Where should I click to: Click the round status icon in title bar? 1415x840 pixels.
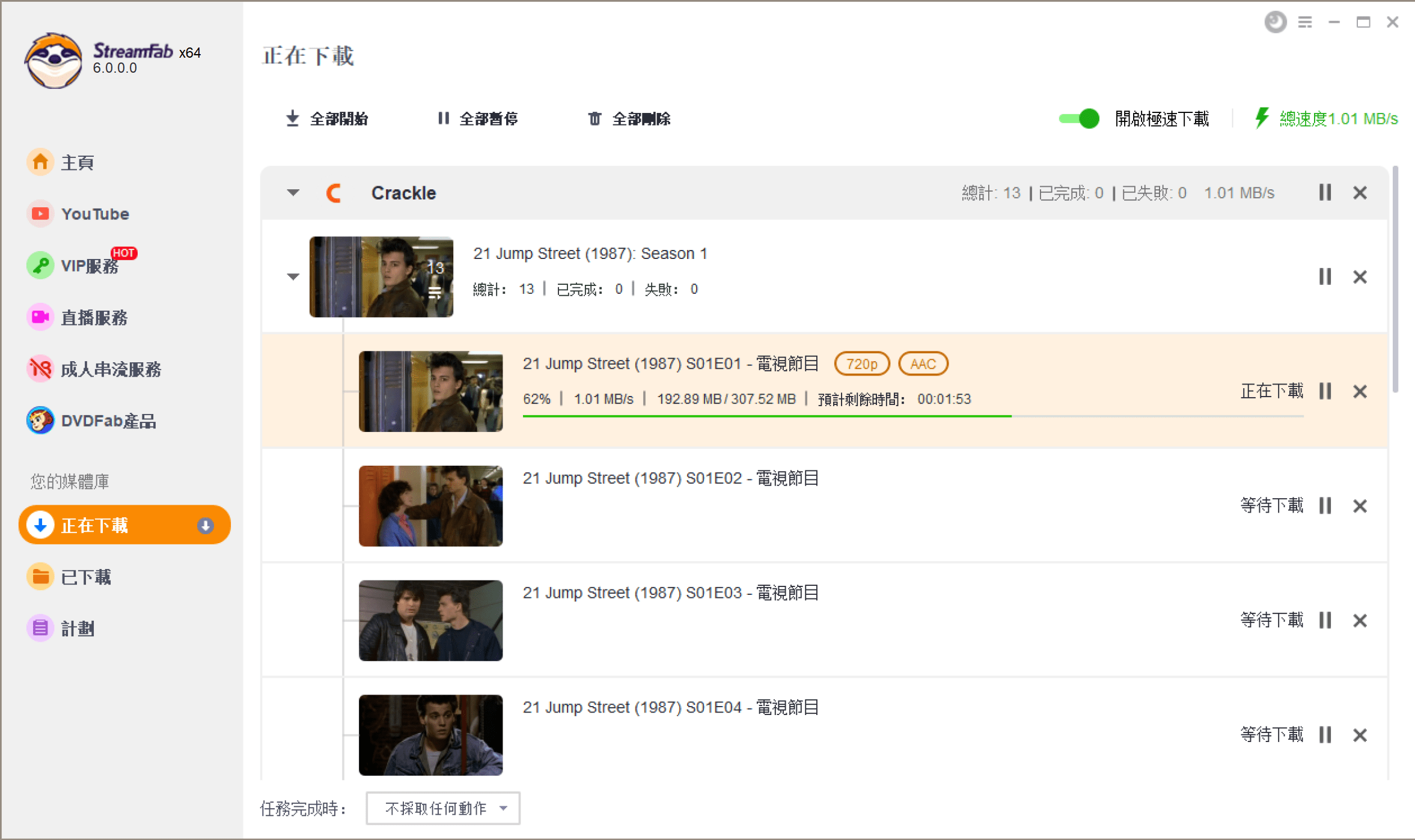click(x=1275, y=22)
